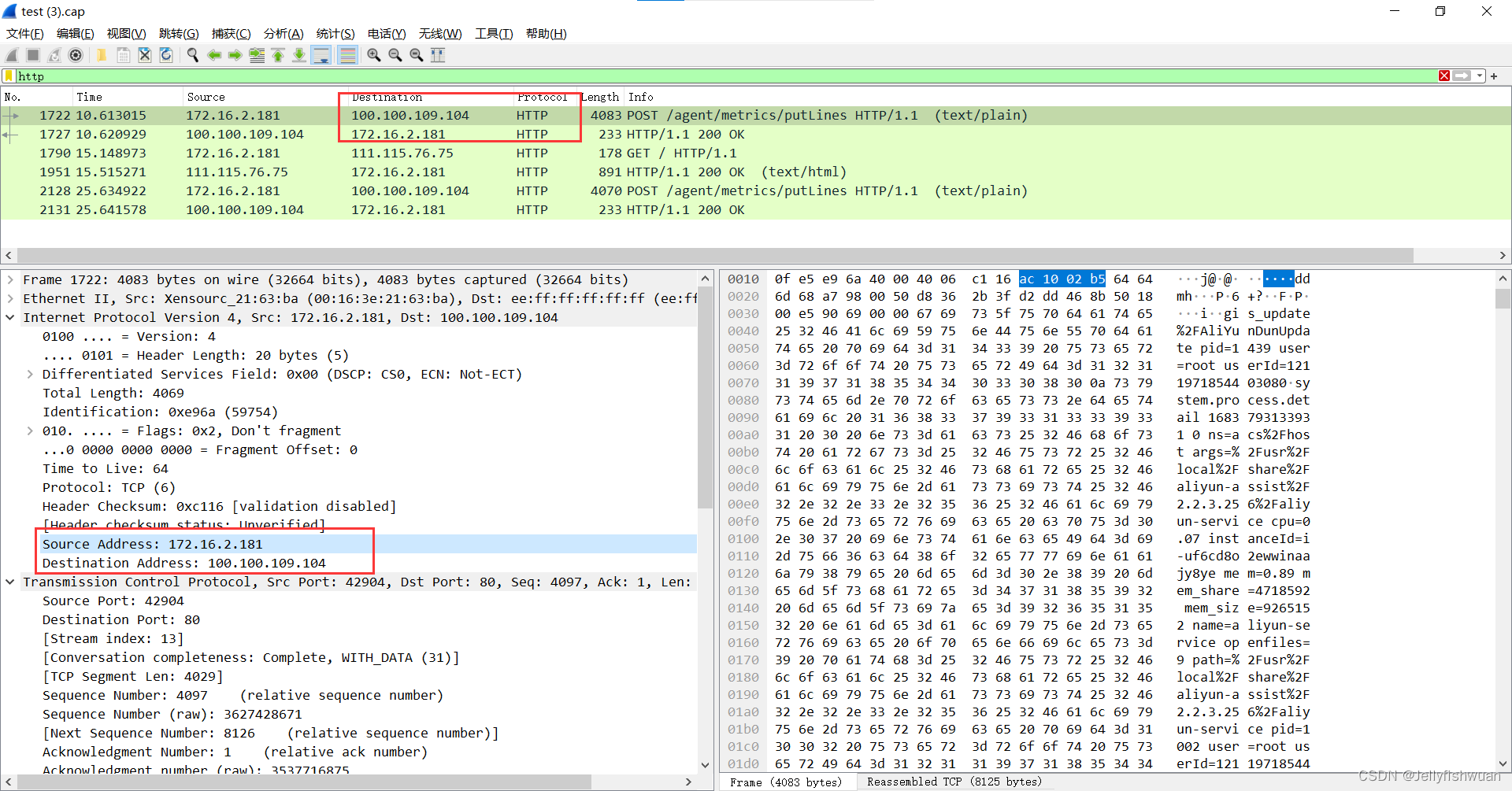Click the hex pane vertical scrollbar thumb
This screenshot has height=791, width=1512.
[x=1503, y=298]
